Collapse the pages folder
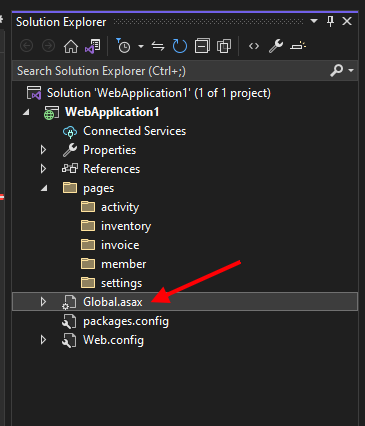The width and height of the screenshot is (365, 426). pyautogui.click(x=44, y=188)
